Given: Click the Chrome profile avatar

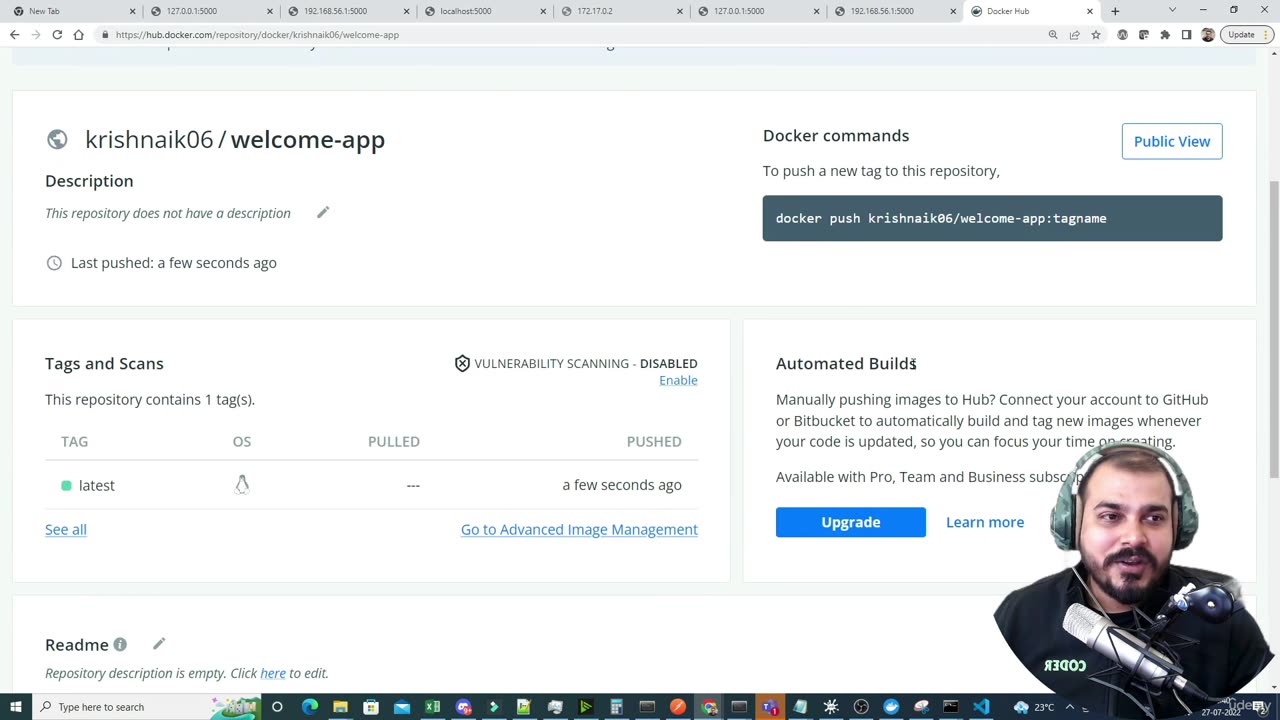Looking at the screenshot, I should click(1208, 34).
